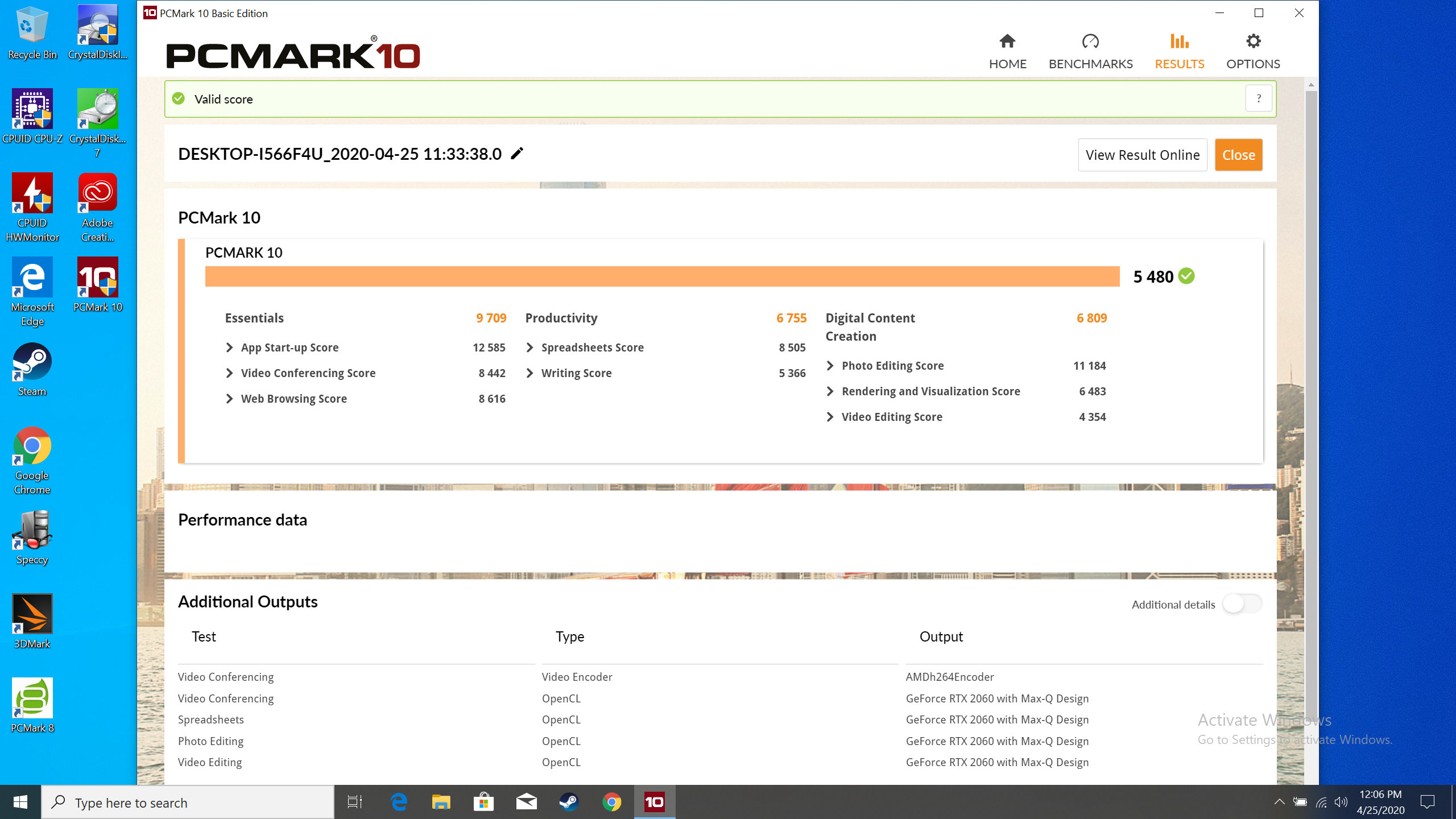Expand the Spreadsheets Score details

click(x=530, y=348)
